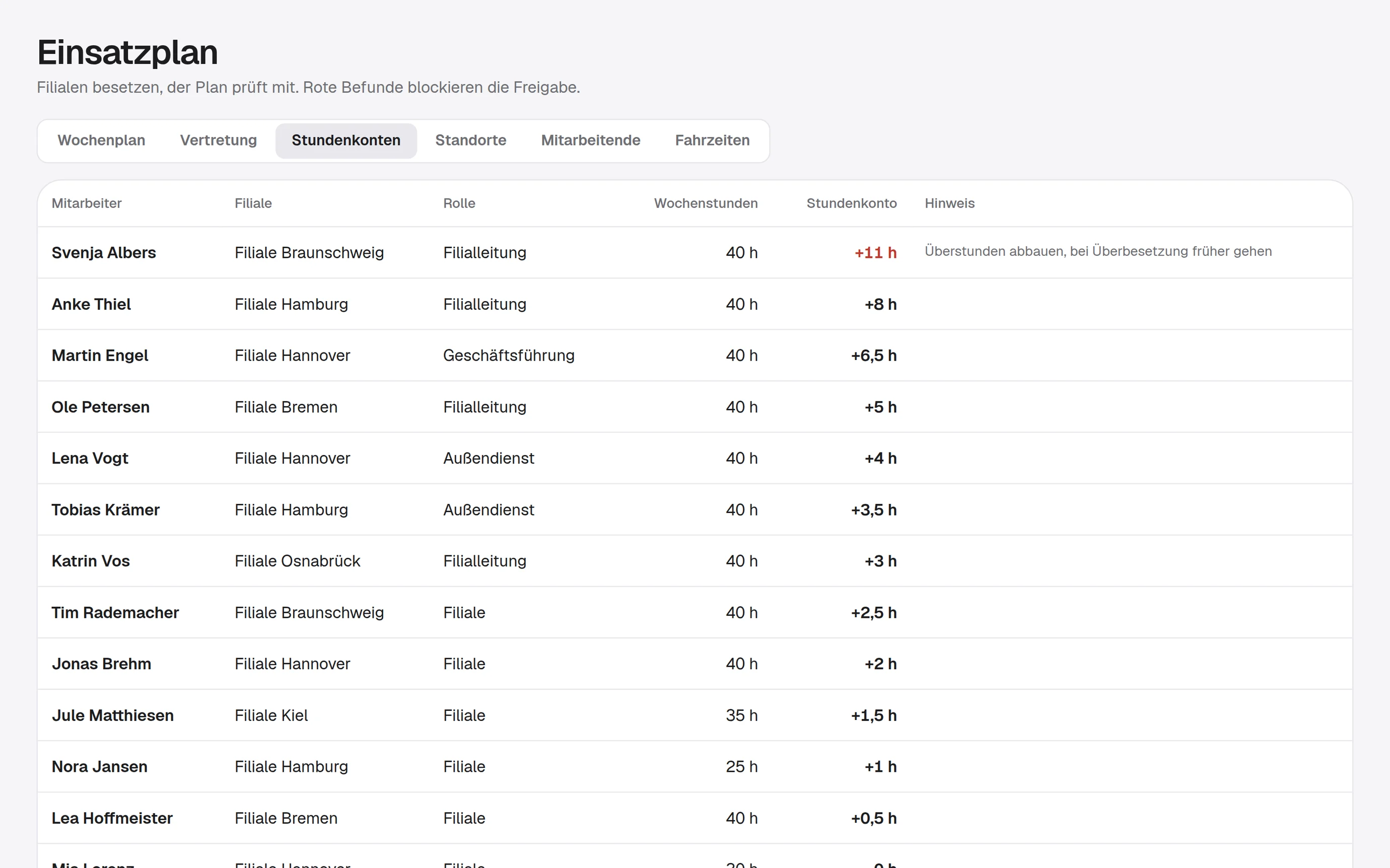Click the Mitarbeiter column header
This screenshot has width=1390, height=868.
pos(87,203)
